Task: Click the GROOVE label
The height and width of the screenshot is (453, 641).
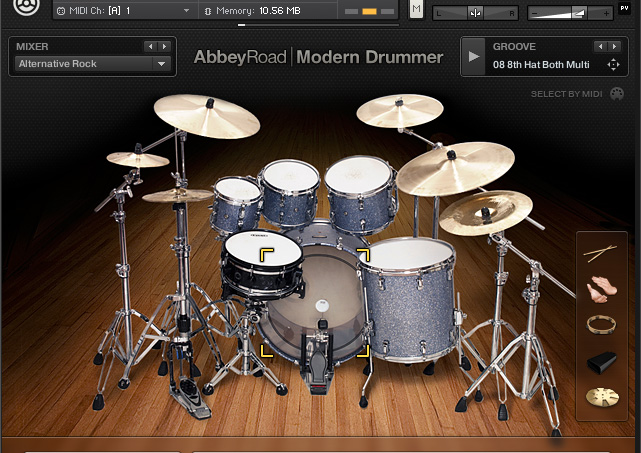Action: pos(514,47)
